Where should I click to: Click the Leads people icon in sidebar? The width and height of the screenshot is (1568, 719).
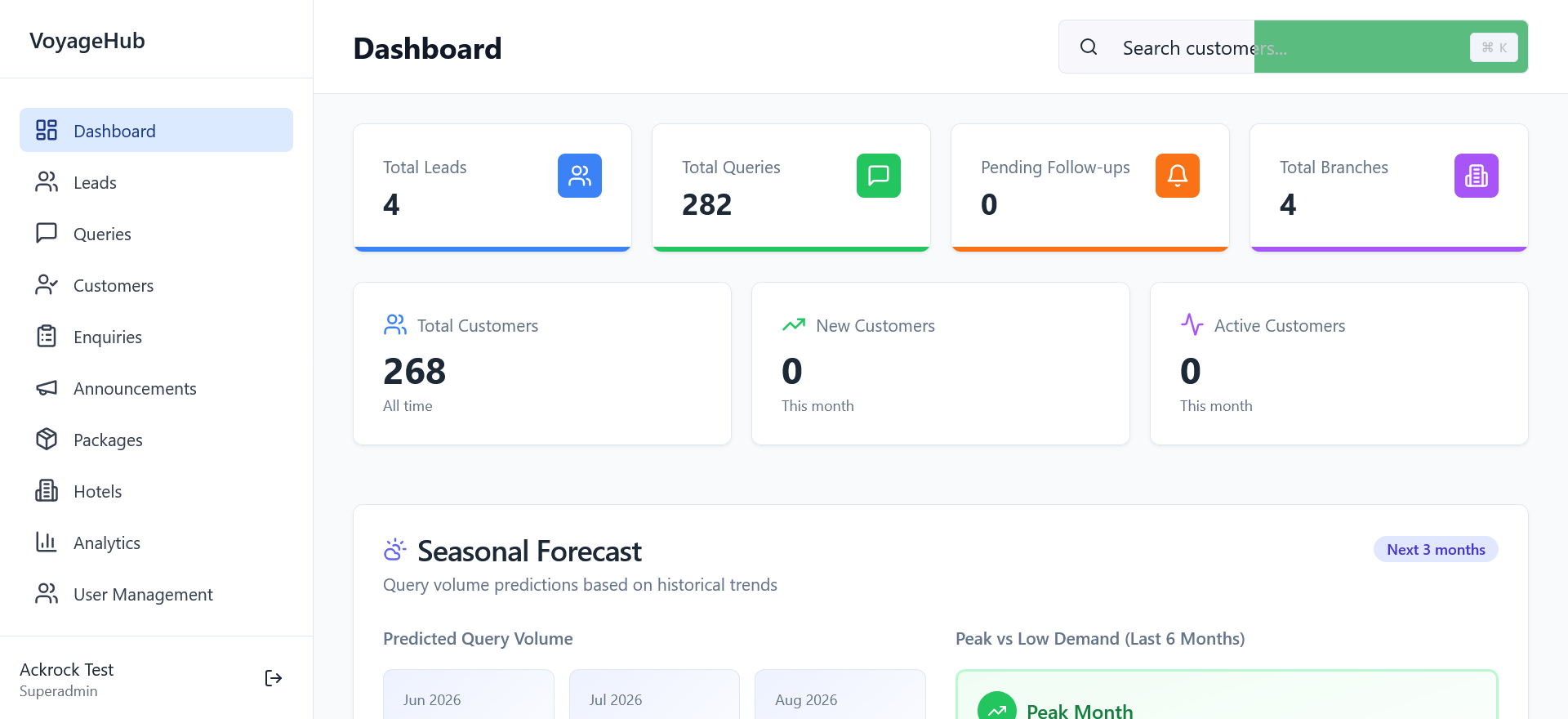pos(47,181)
